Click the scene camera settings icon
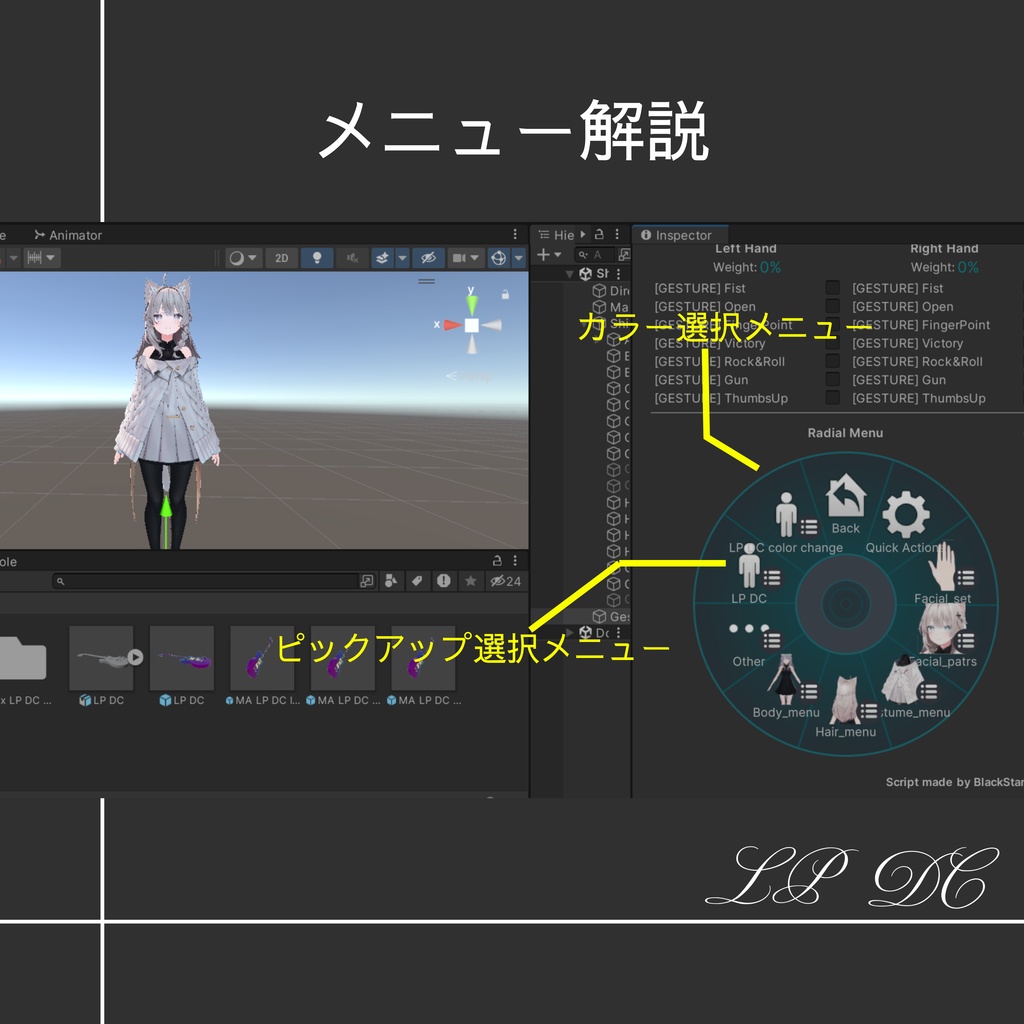 (459, 258)
